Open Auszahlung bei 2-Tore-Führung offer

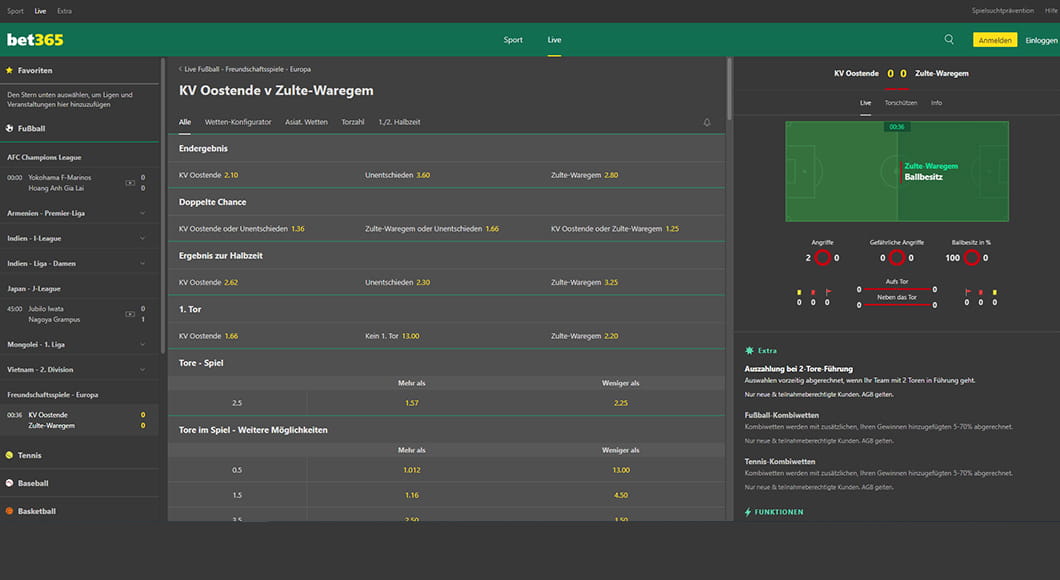click(x=798, y=369)
